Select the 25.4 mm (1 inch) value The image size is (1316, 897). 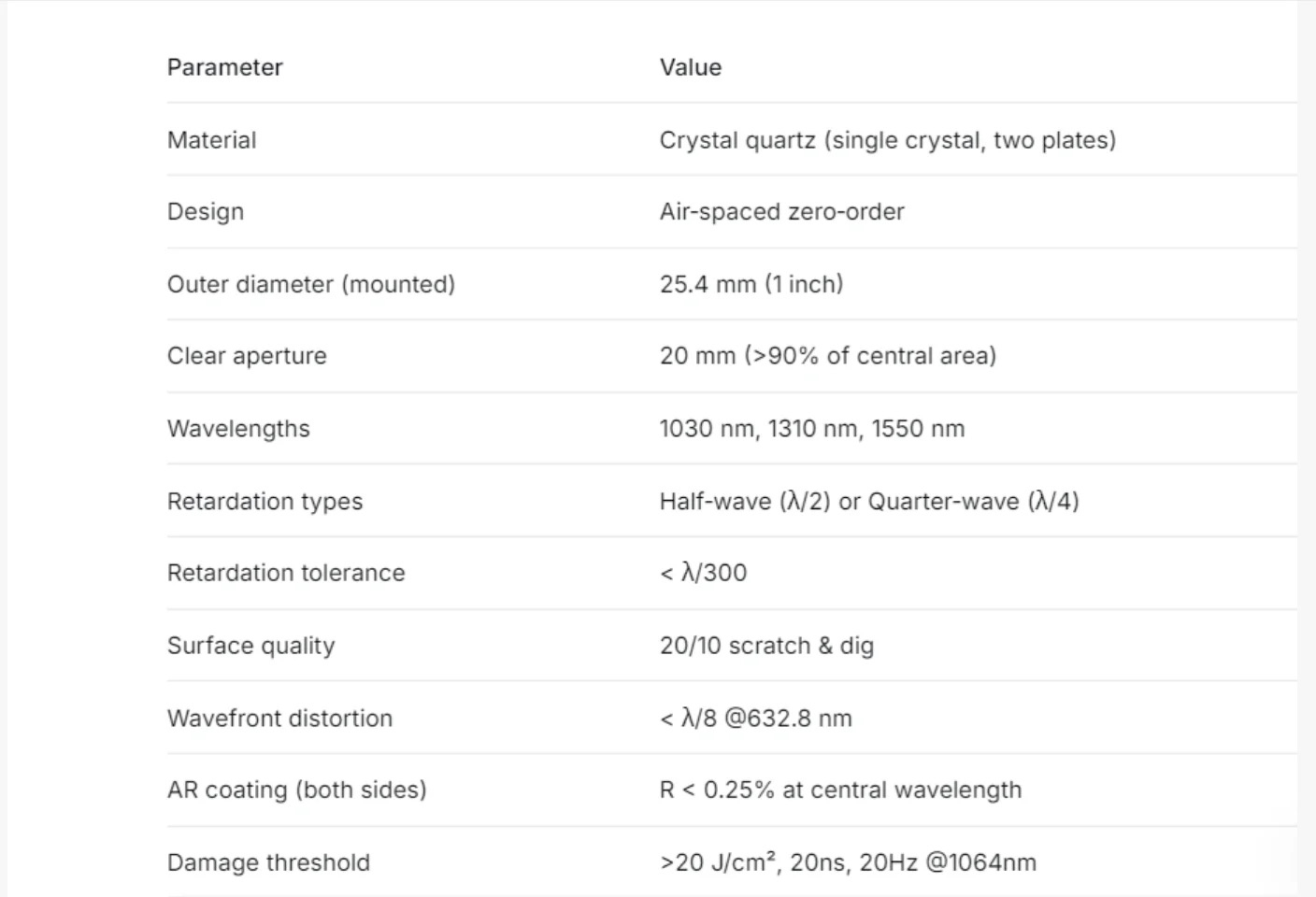click(751, 284)
